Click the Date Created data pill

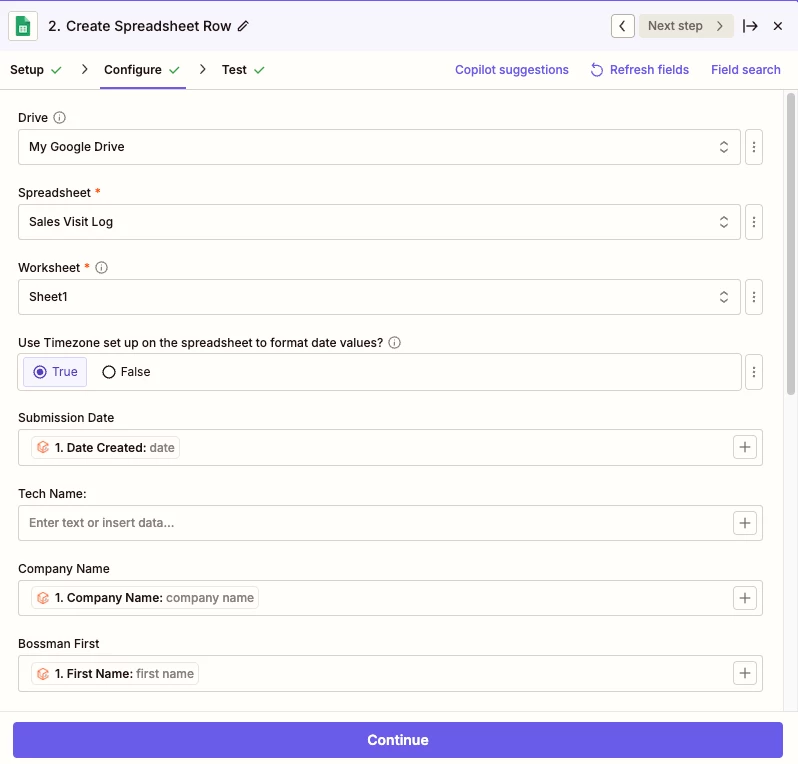point(105,447)
